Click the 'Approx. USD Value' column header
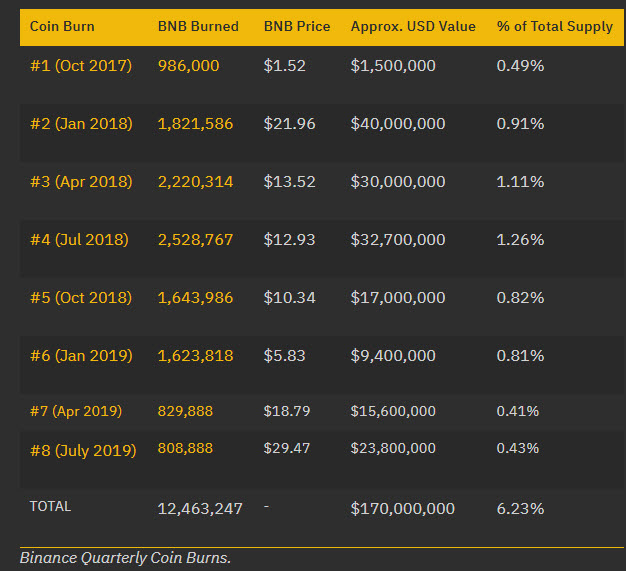 point(413,26)
